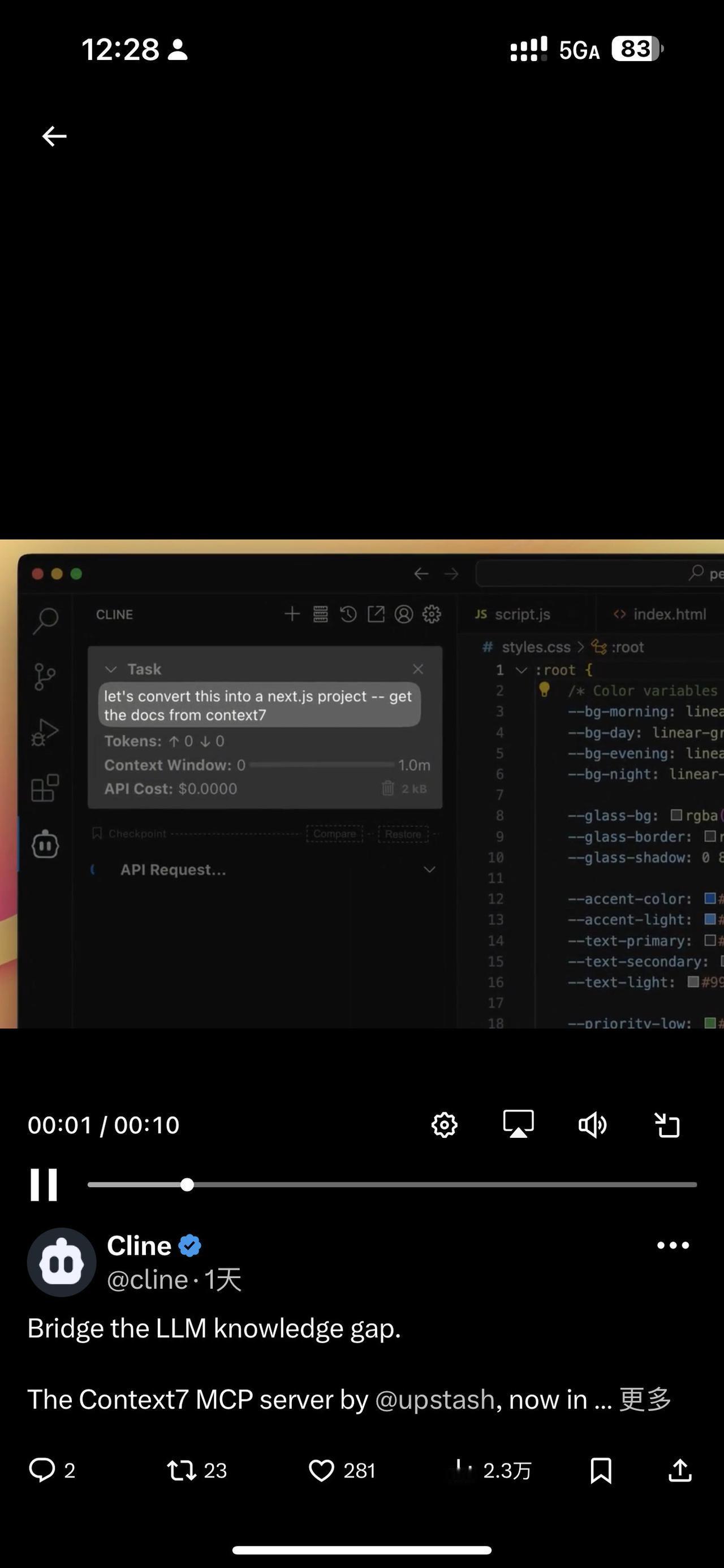Tap the rotate screen icon in player controls
The width and height of the screenshot is (724, 1568).
pos(667,1125)
